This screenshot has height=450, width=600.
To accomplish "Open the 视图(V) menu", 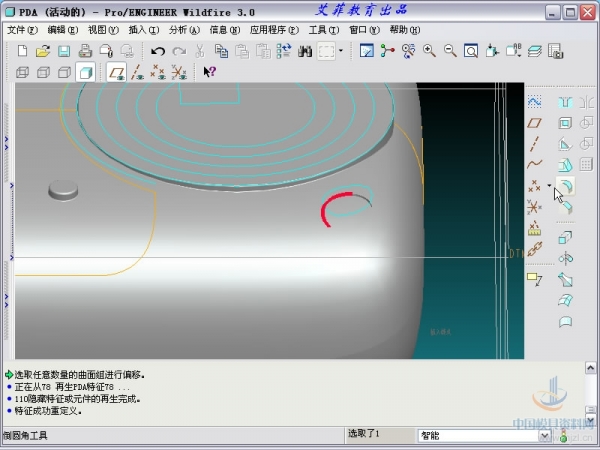I will coord(103,30).
